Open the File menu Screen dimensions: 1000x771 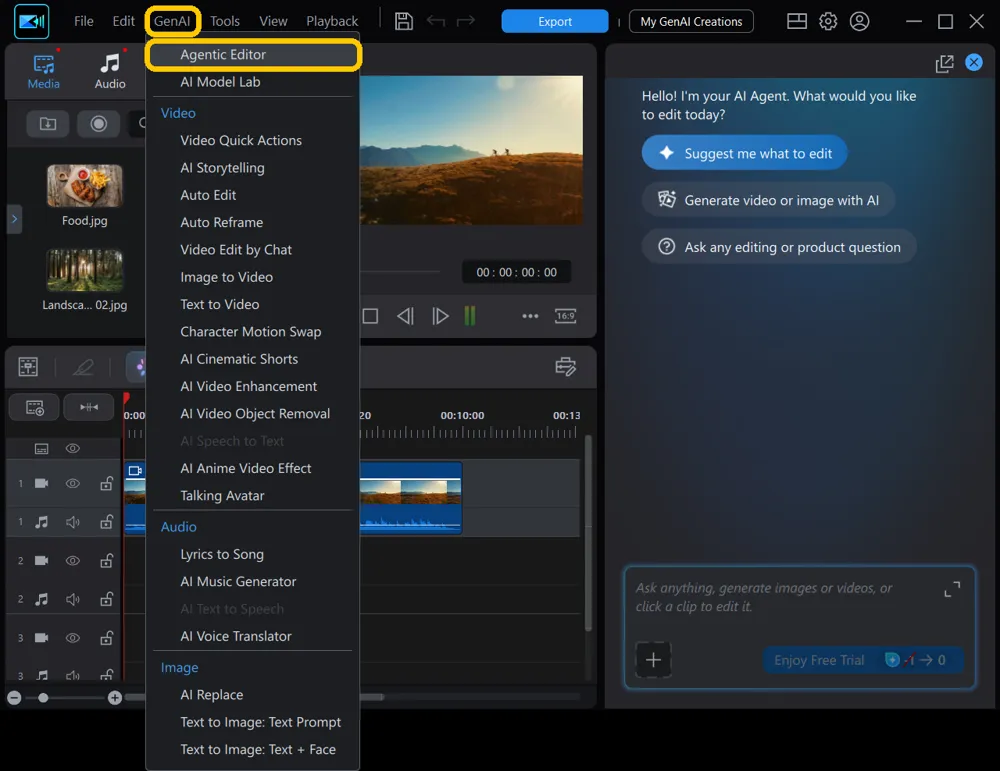[84, 21]
